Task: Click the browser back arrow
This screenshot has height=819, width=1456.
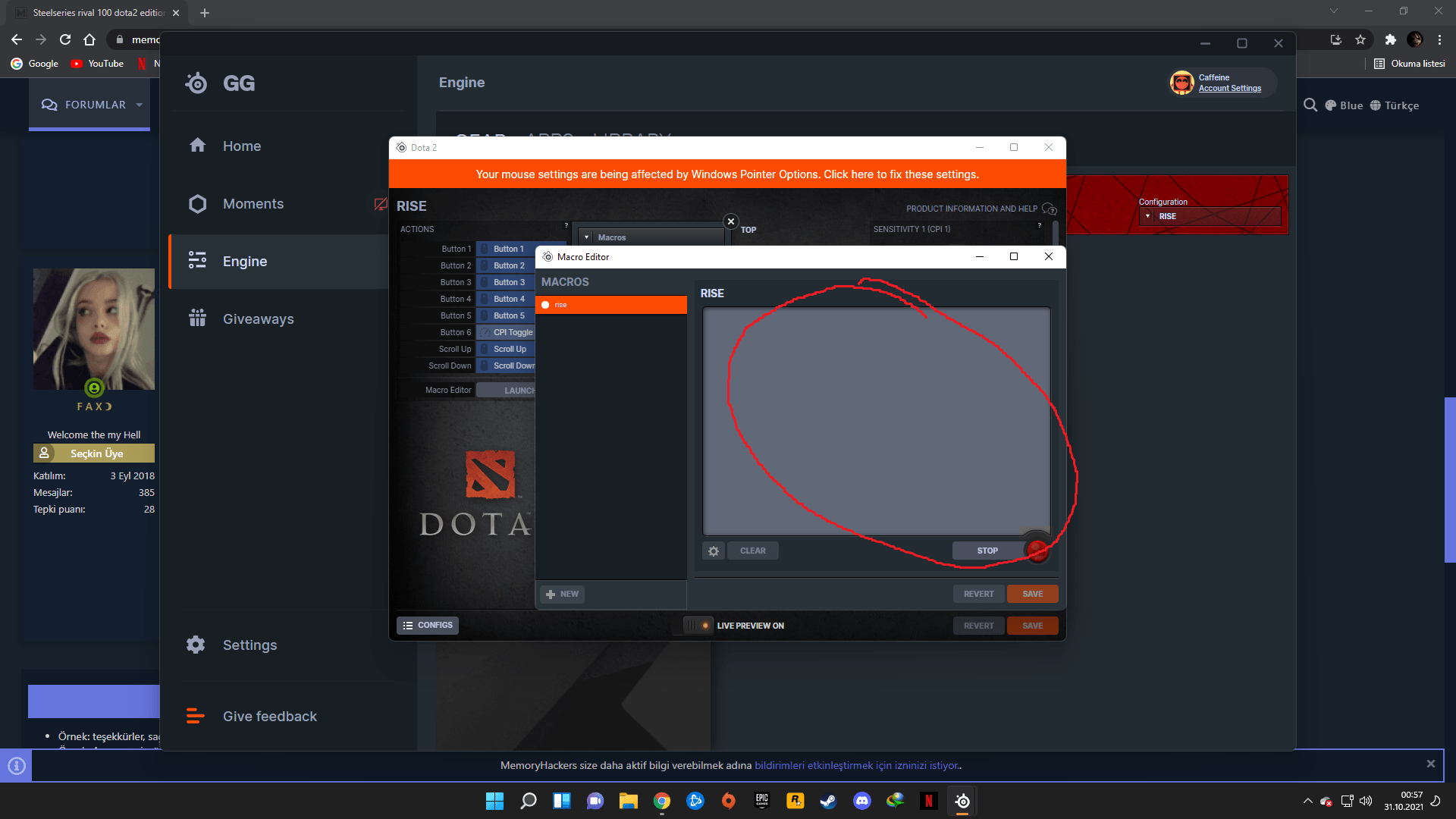Action: pyautogui.click(x=17, y=39)
